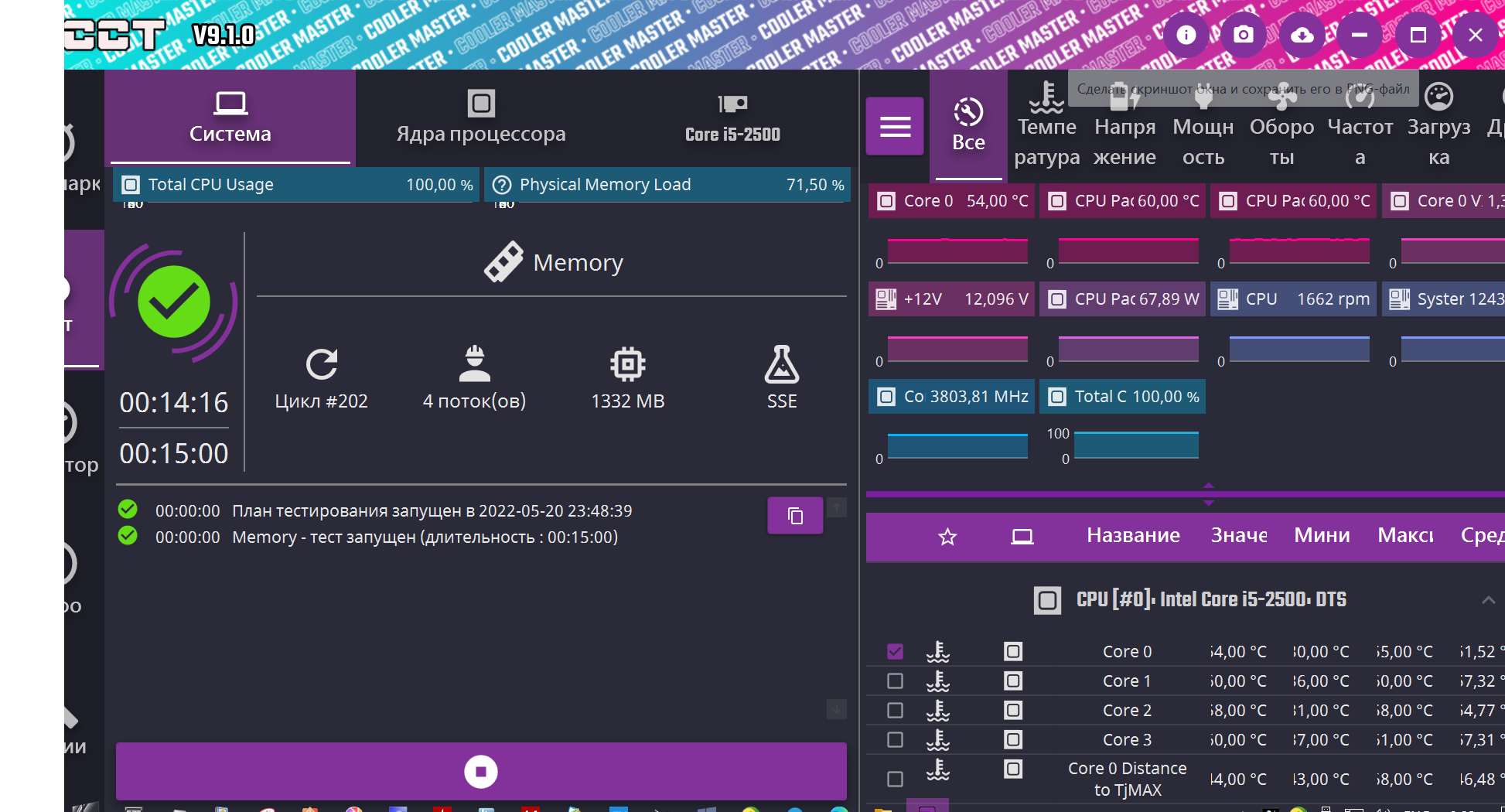This screenshot has height=812, width=1505.
Task: Click the thermometer icon in the Core 3 row
Action: (x=938, y=740)
